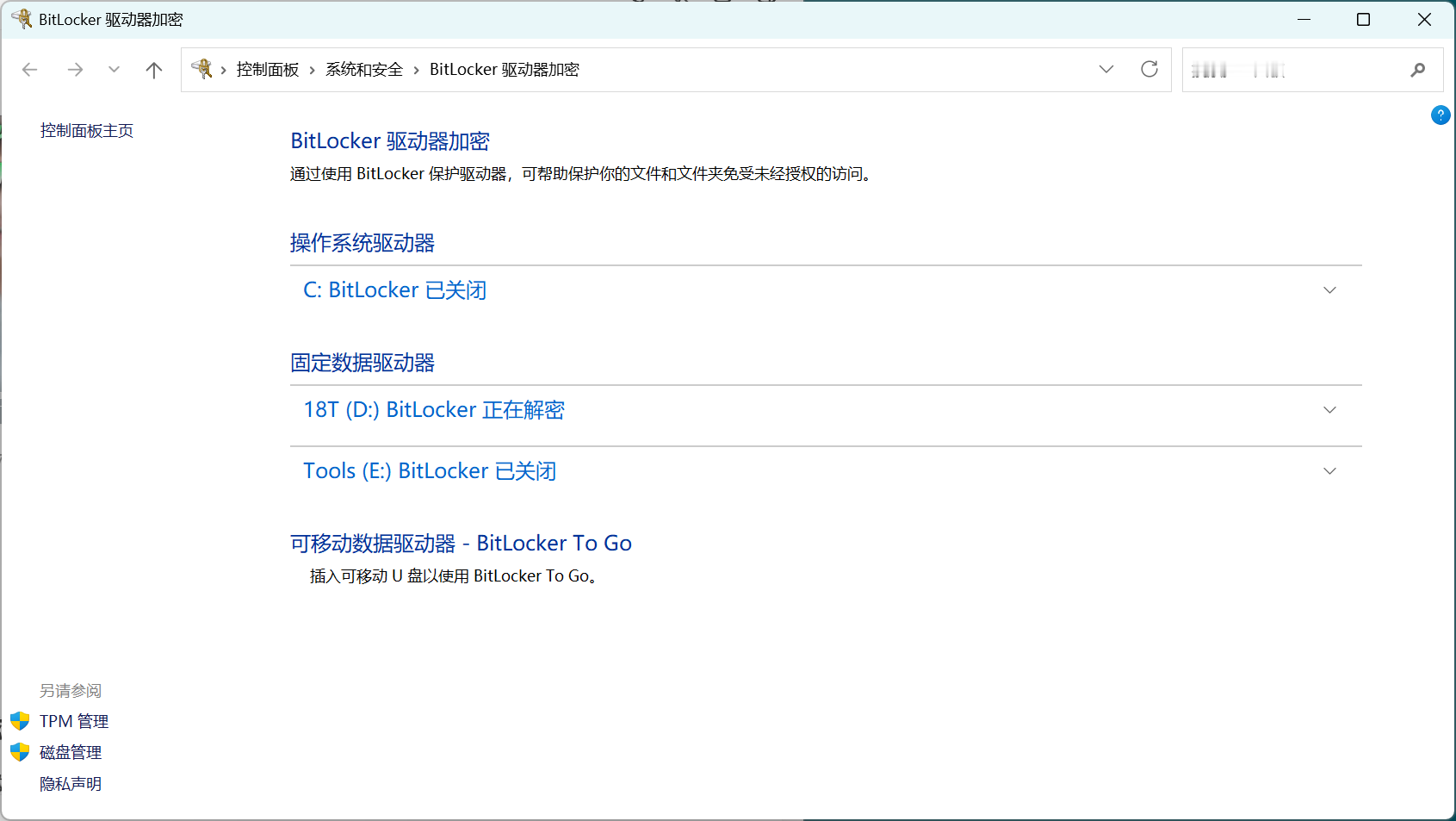Click the search magnifier icon
The image size is (1456, 821).
point(1418,70)
